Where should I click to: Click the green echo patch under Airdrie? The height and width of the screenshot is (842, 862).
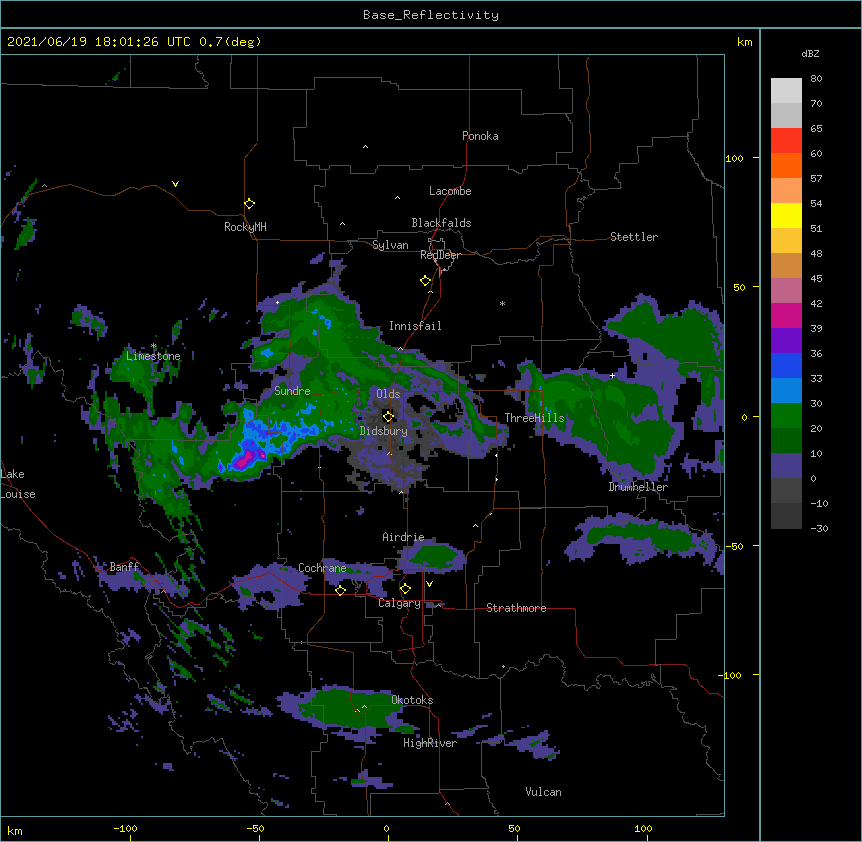coord(433,557)
